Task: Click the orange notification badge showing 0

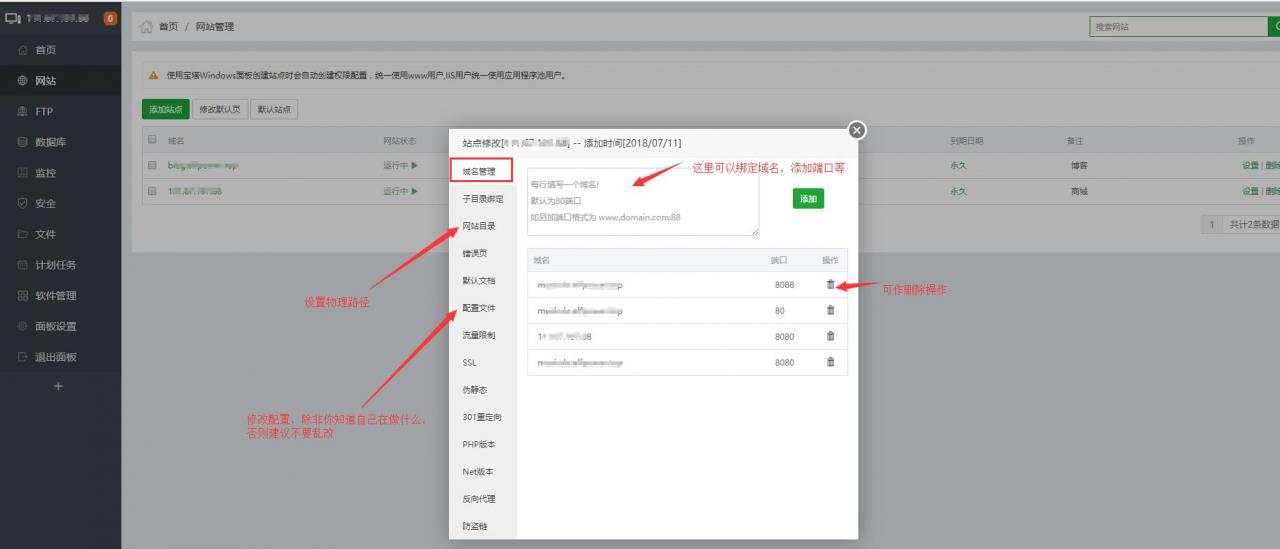Action: click(x=110, y=18)
